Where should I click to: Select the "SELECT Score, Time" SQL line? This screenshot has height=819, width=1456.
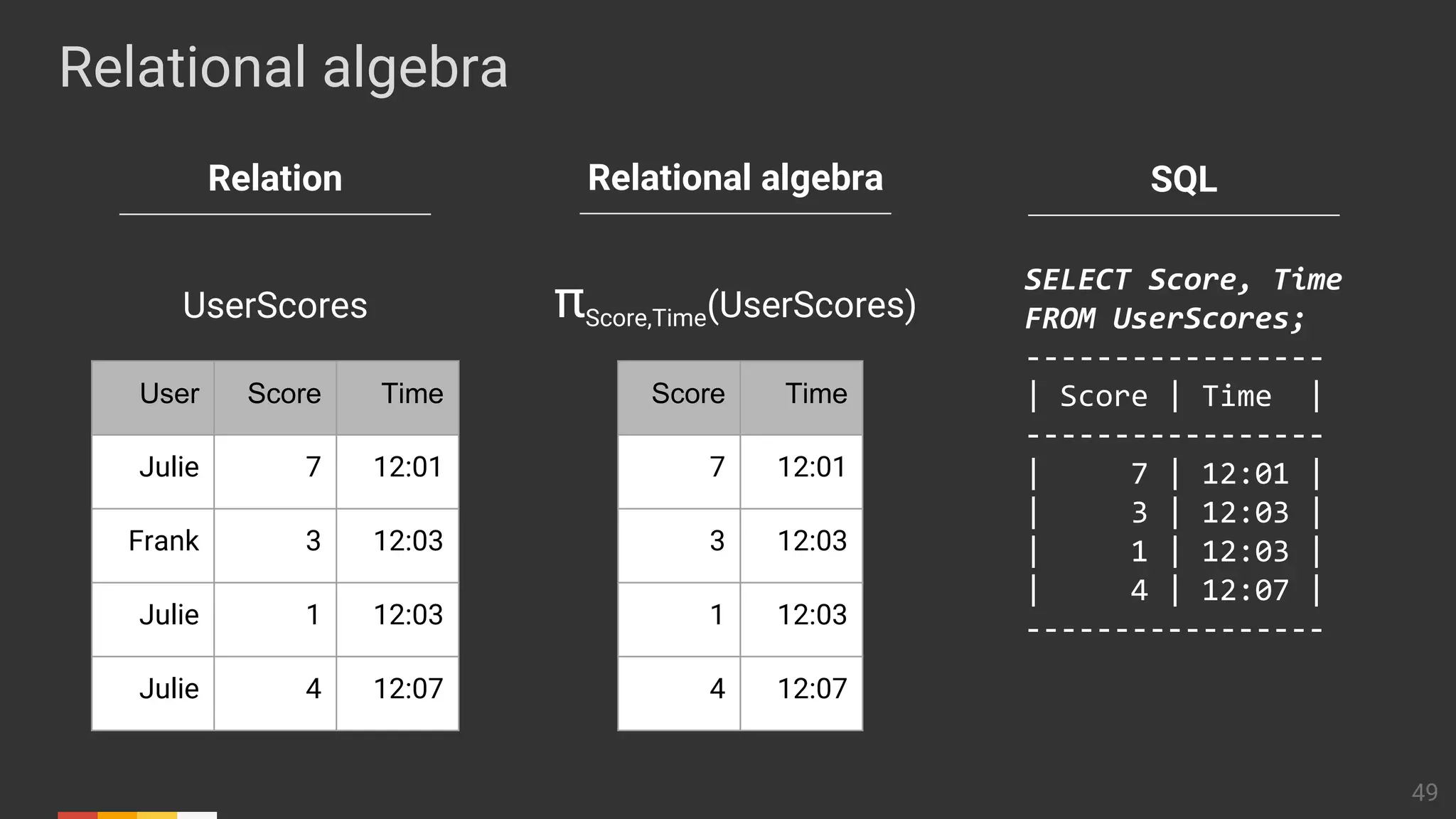pyautogui.click(x=1182, y=279)
